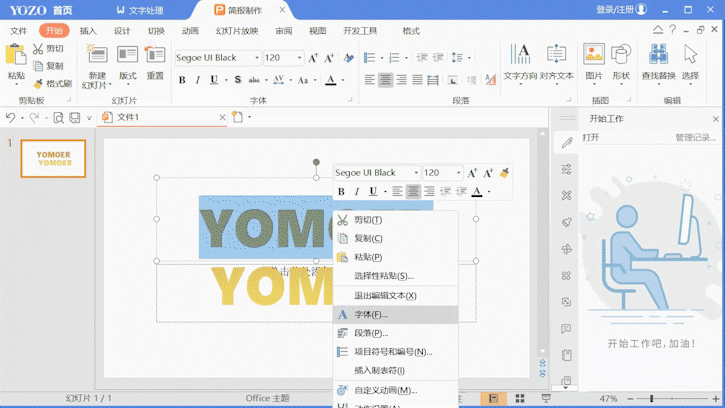The width and height of the screenshot is (725, 408).
Task: Click the reset slide 重置 icon
Action: 155,56
